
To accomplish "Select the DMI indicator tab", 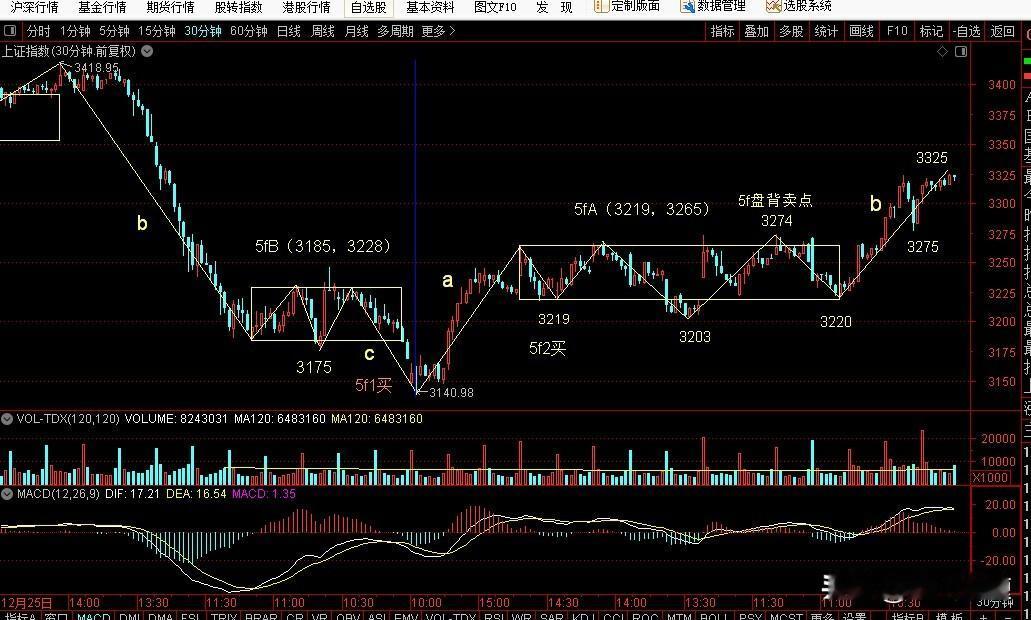I will (130, 616).
